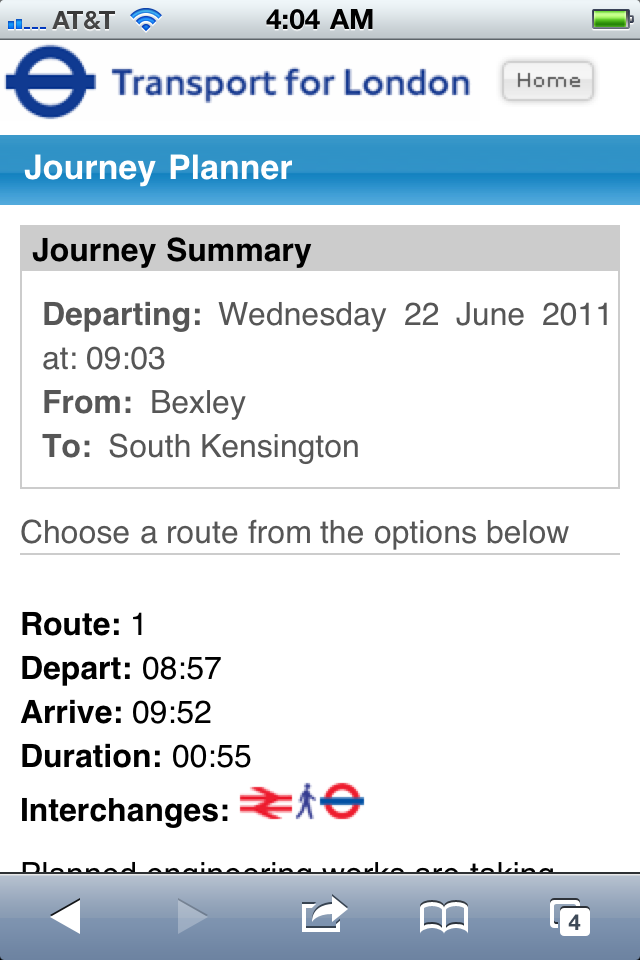Click the National Rail interchange icon
The height and width of the screenshot is (960, 640).
(x=264, y=802)
